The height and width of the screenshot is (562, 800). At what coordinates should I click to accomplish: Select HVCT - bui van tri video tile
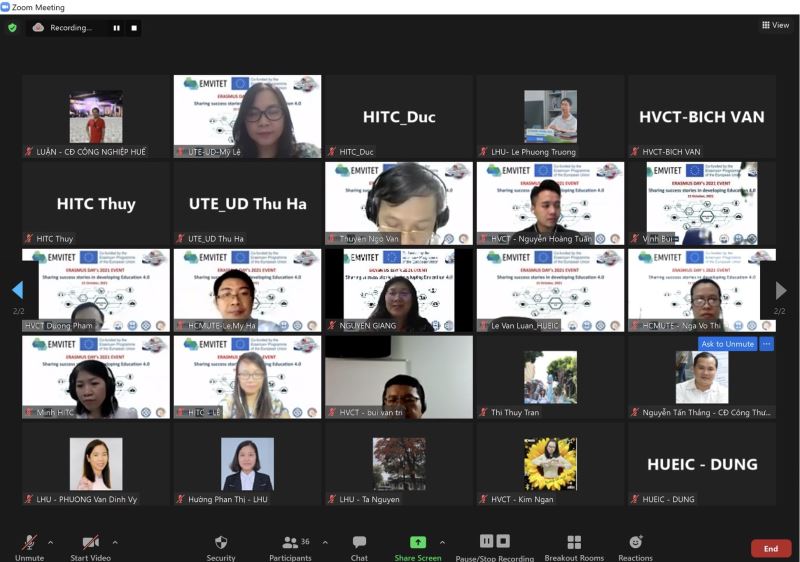point(399,377)
